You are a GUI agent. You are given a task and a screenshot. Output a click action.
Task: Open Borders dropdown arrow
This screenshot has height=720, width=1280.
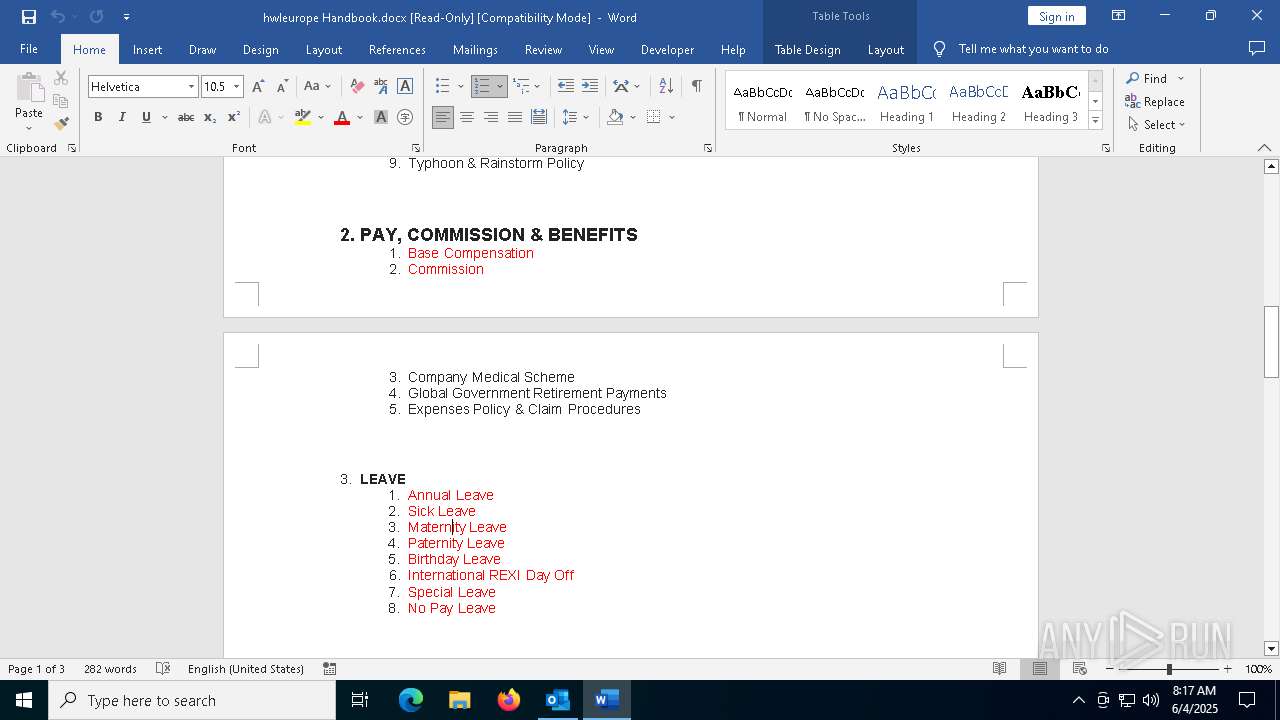click(x=672, y=117)
